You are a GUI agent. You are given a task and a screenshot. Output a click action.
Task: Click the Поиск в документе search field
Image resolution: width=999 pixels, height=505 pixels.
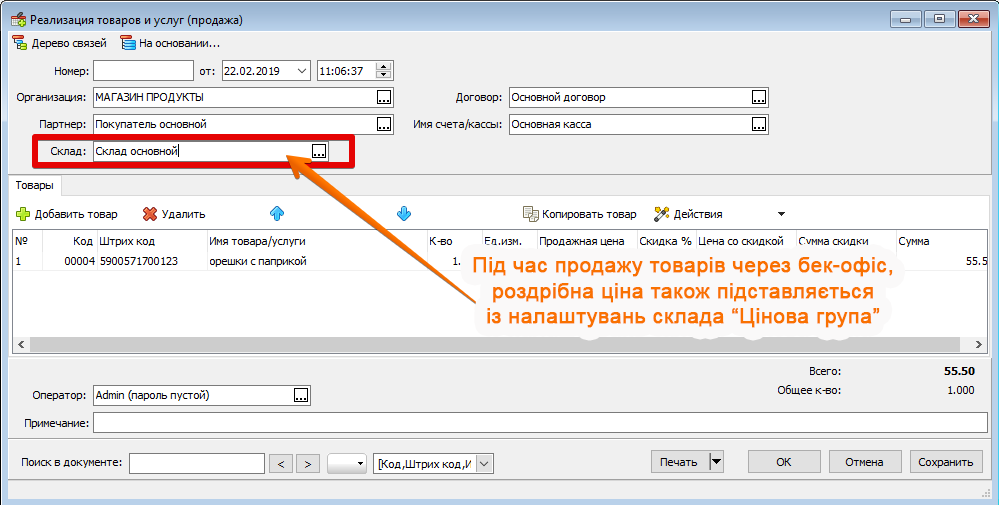click(x=197, y=464)
